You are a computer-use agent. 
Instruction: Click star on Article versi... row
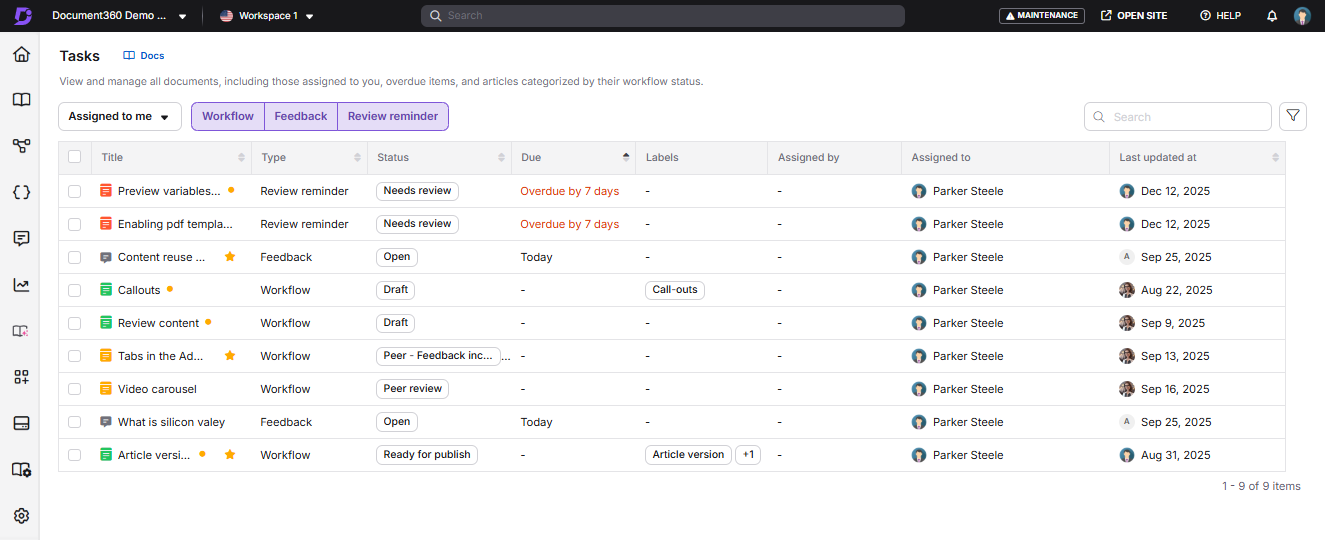click(x=230, y=455)
